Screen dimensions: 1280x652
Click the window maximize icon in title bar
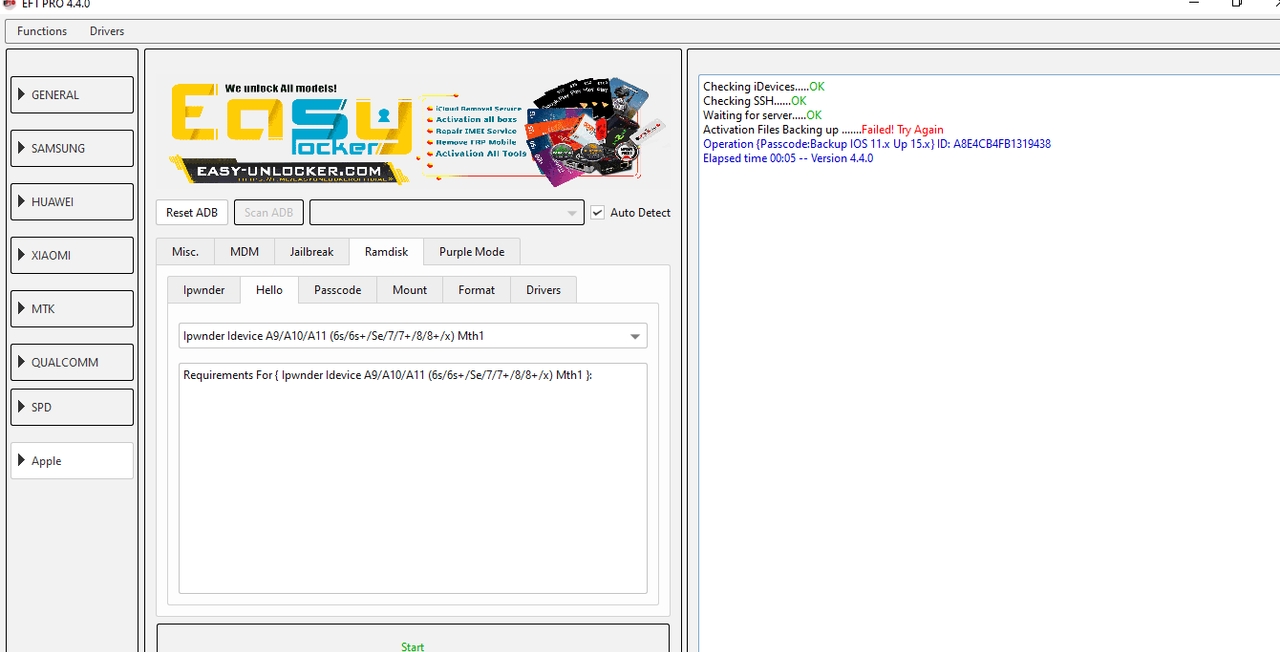tap(1238, 4)
